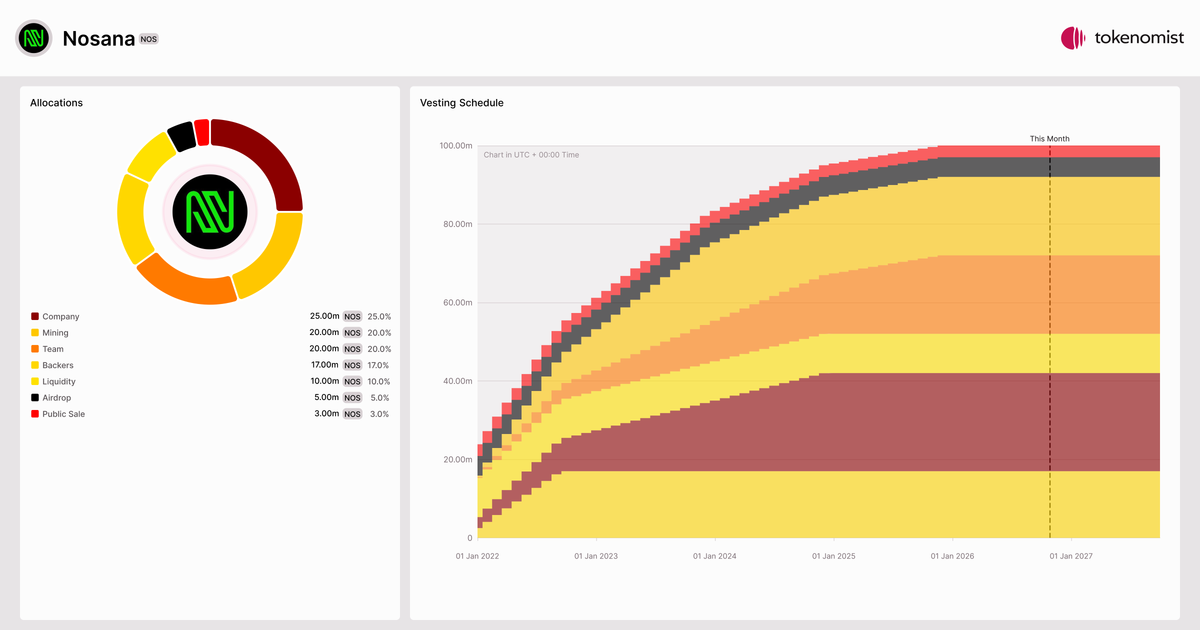The width and height of the screenshot is (1200, 630).
Task: Click the 01 Jan 2027 axis label
Action: (1072, 555)
